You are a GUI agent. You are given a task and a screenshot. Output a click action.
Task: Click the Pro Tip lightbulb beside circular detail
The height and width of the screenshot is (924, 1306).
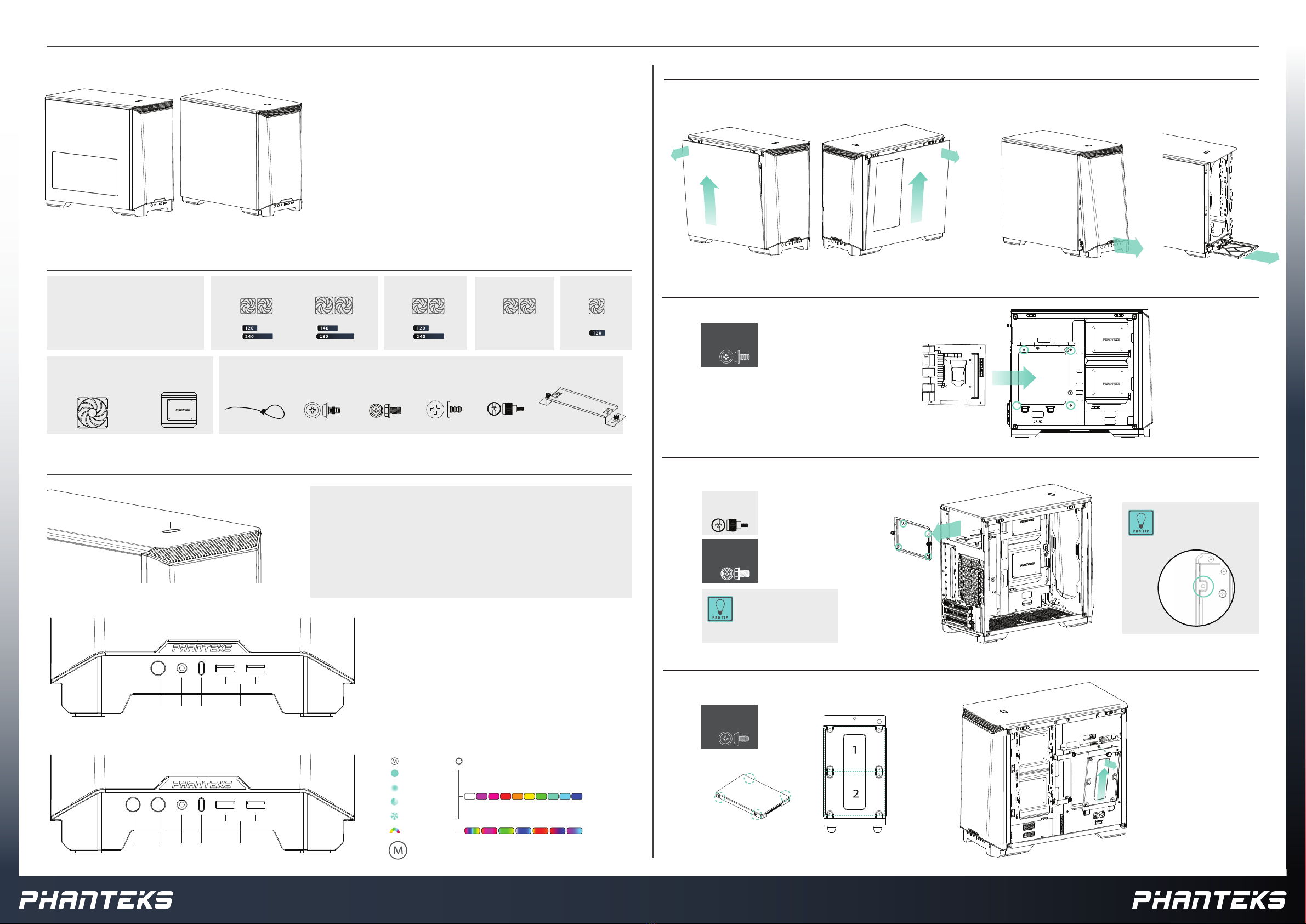click(x=1140, y=523)
